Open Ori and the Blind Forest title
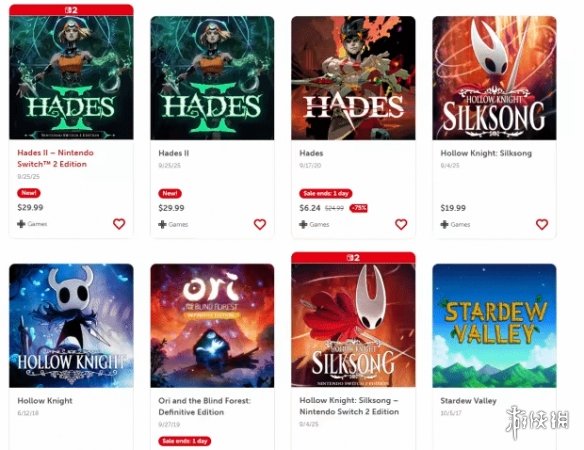The width and height of the screenshot is (584, 450). [x=204, y=406]
